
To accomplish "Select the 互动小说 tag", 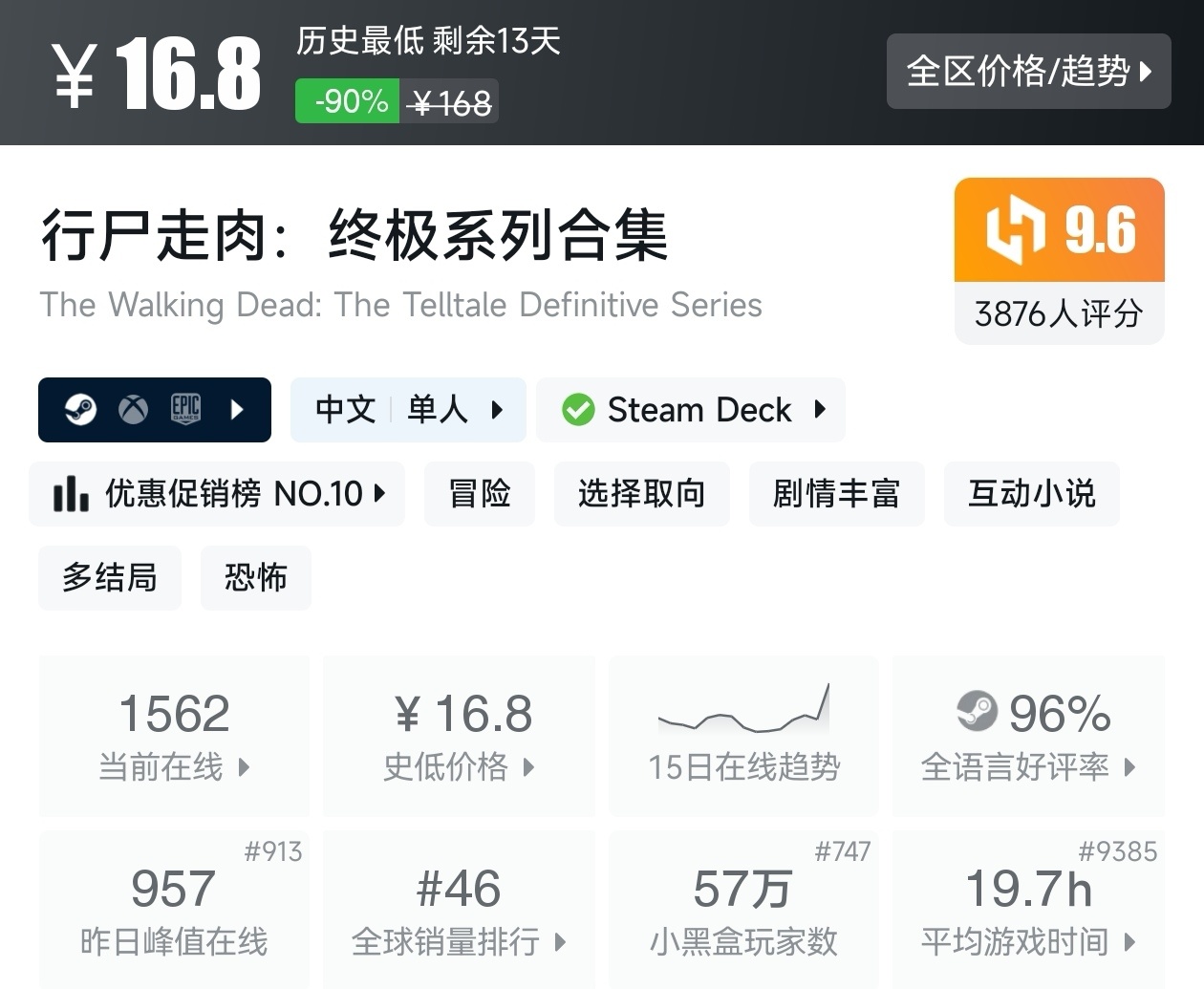I will point(1031,494).
